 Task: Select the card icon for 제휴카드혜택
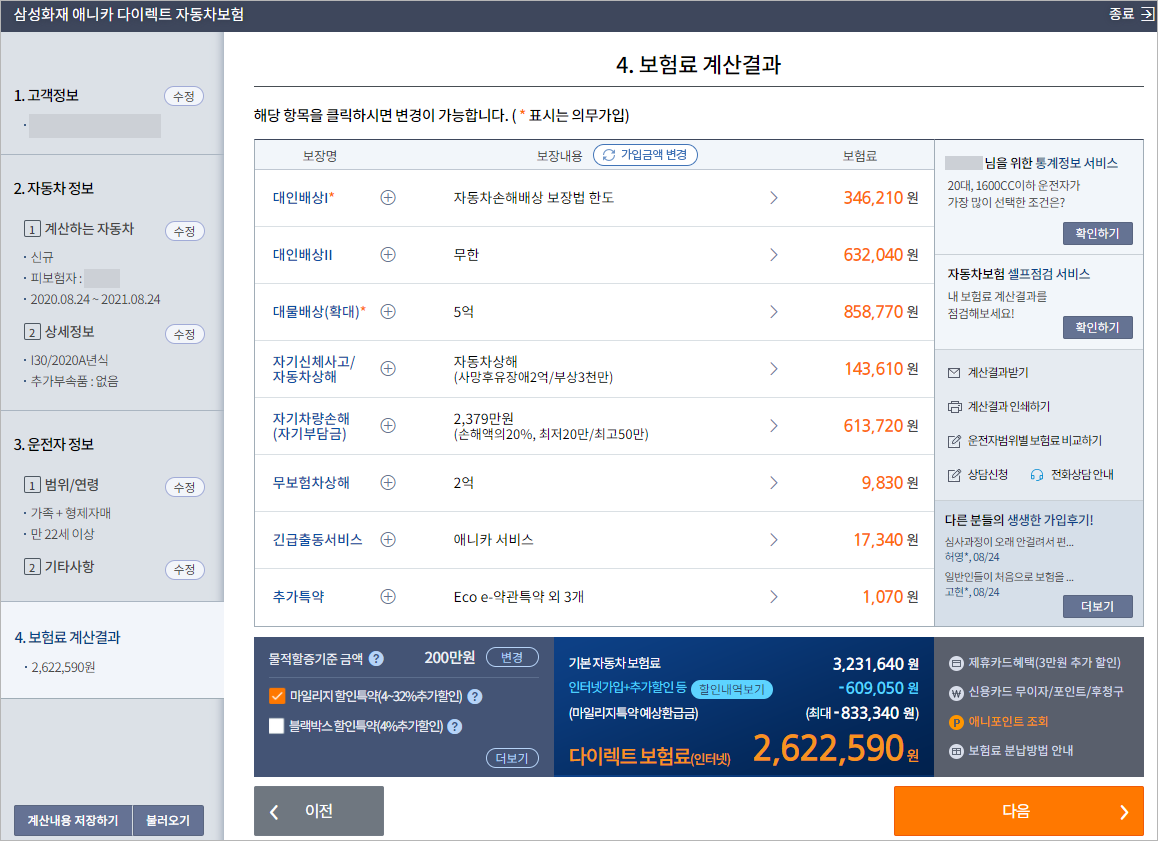coord(956,663)
